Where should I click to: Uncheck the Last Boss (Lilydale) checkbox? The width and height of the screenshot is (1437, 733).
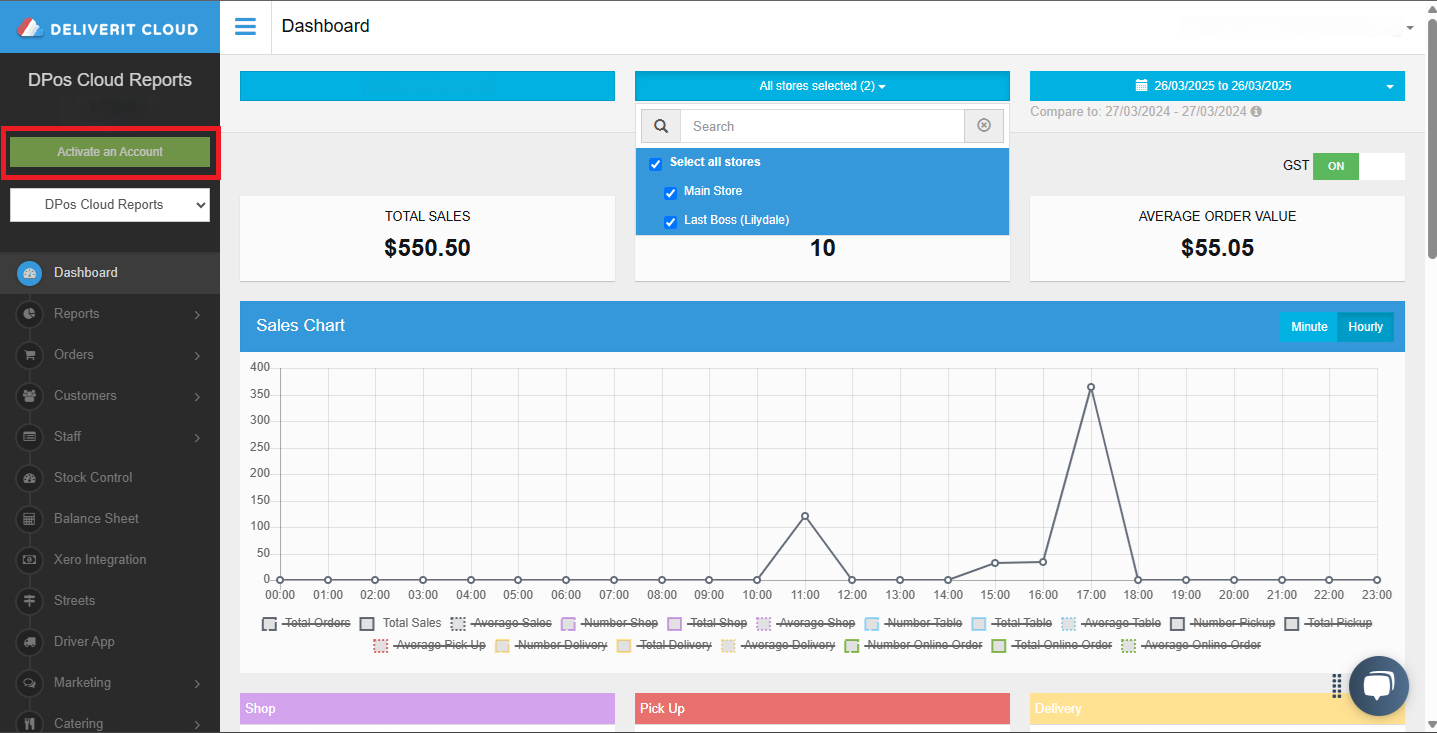(670, 221)
